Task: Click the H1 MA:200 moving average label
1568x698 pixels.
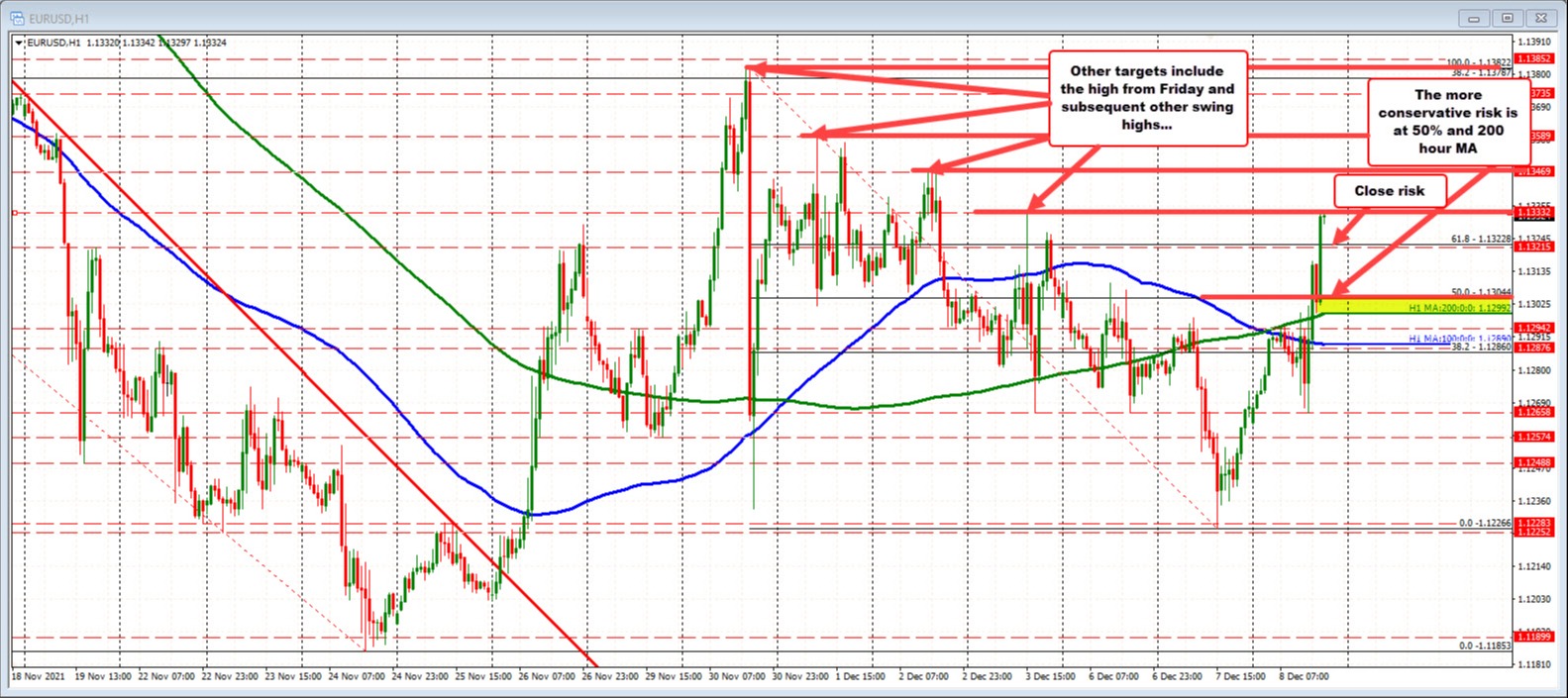Action: click(1460, 308)
